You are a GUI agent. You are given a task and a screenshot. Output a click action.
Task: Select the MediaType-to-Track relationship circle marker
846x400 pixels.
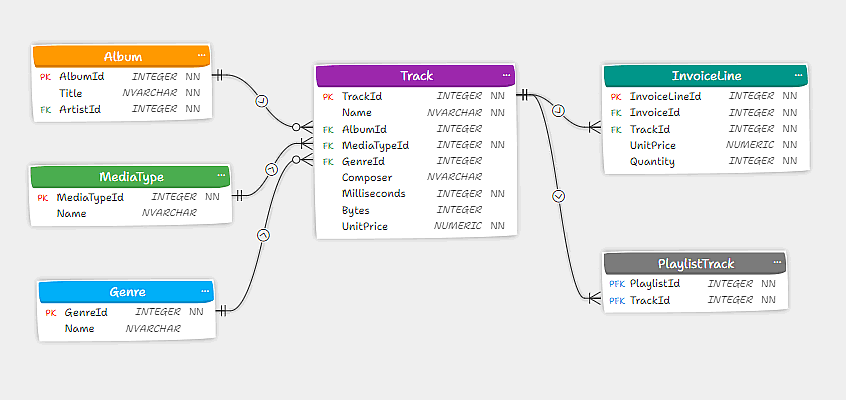coord(271,169)
